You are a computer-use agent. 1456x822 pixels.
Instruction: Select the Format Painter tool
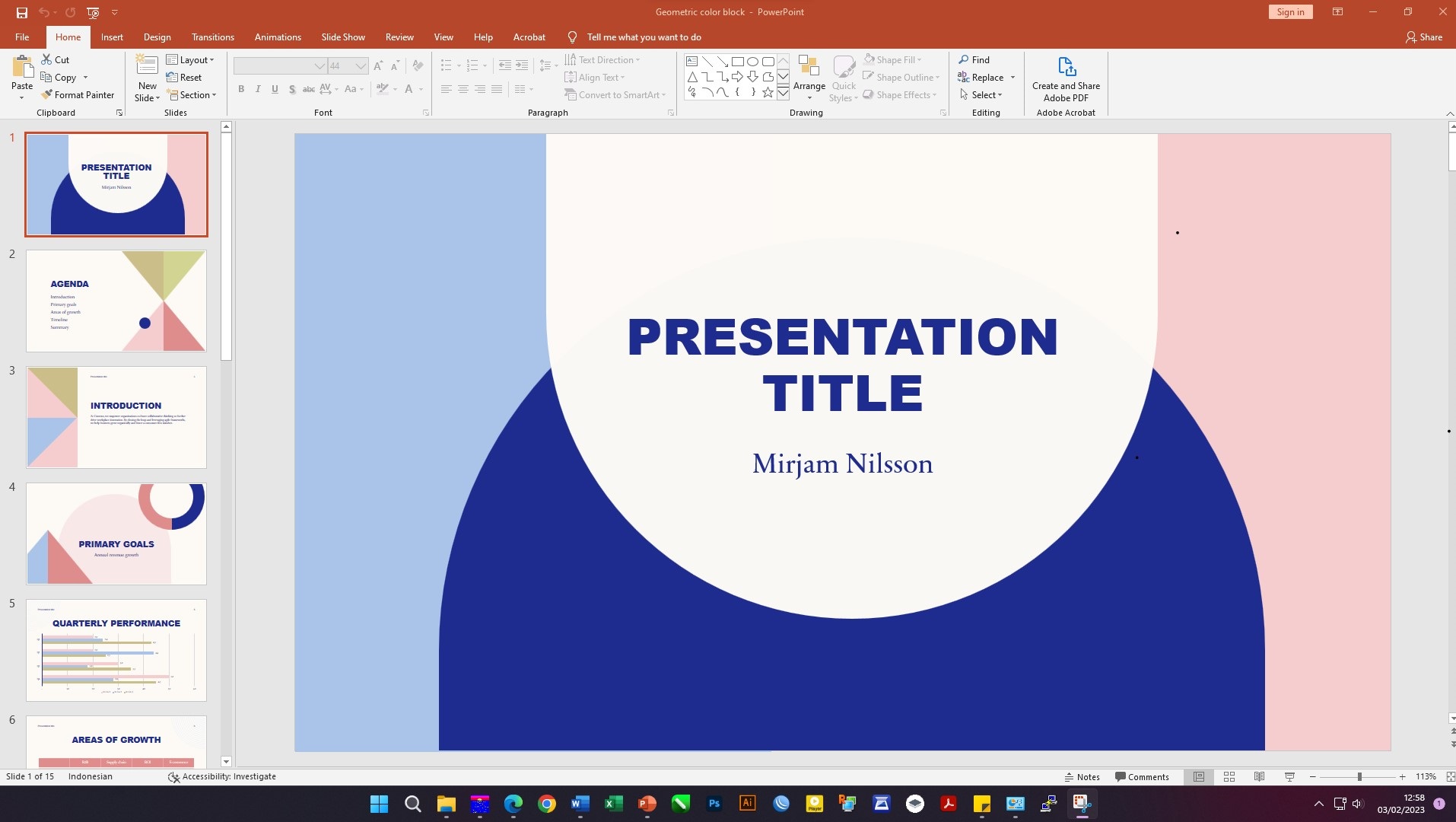tap(78, 94)
